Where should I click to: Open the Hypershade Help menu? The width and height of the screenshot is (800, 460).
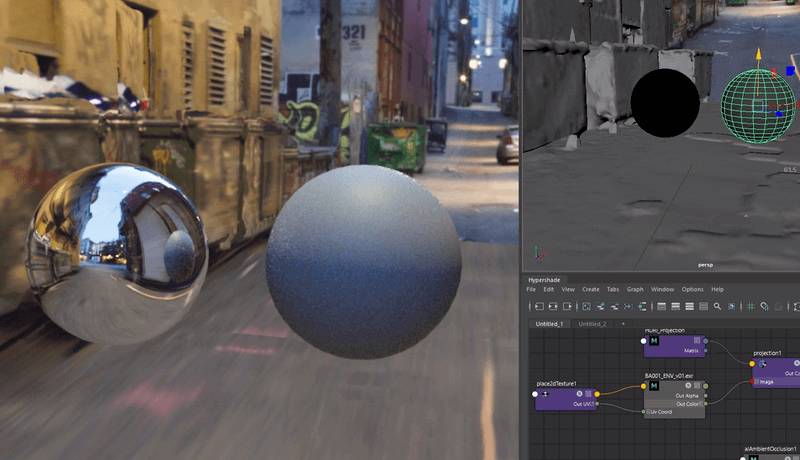tap(717, 289)
